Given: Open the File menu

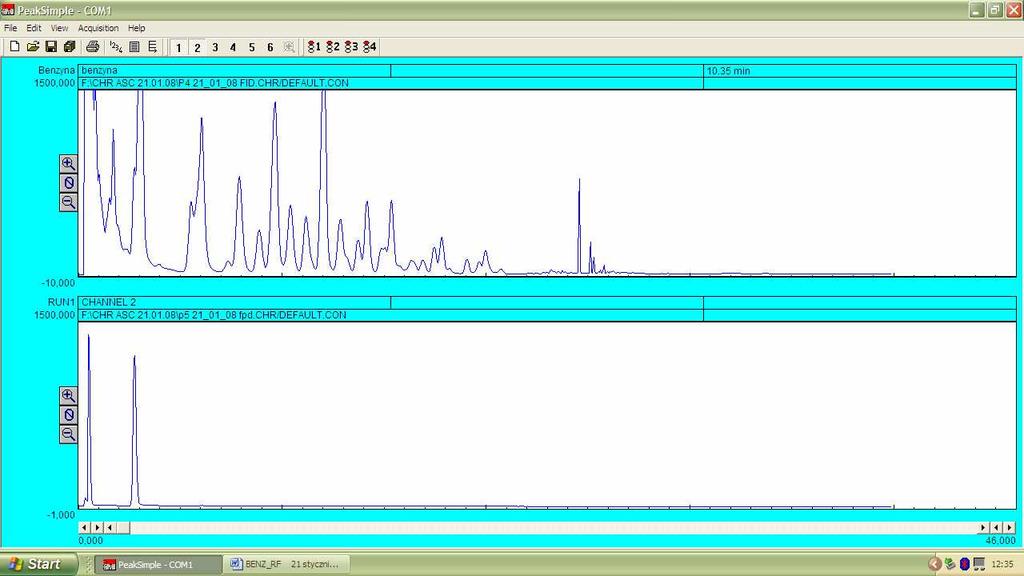Looking at the screenshot, I should (10, 28).
